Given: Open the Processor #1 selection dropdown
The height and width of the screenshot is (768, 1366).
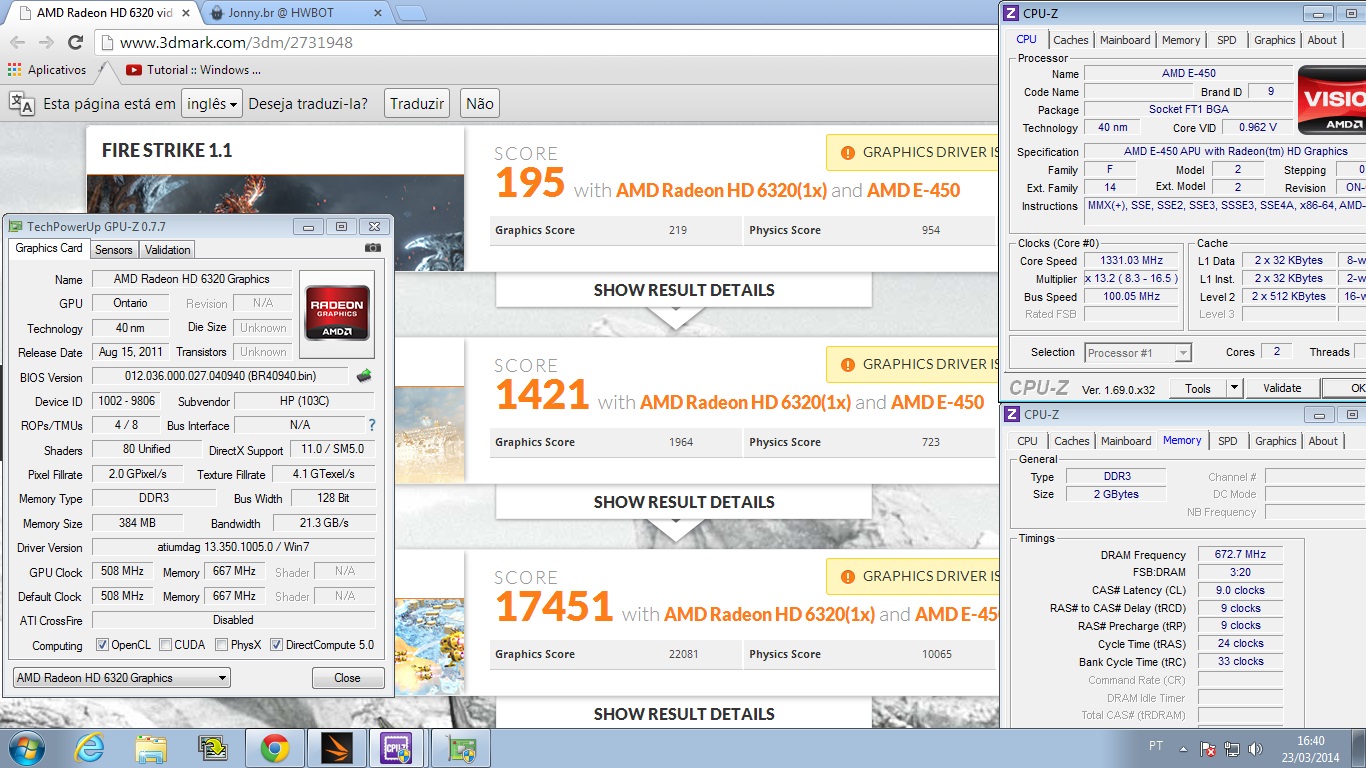Looking at the screenshot, I should tap(1138, 352).
